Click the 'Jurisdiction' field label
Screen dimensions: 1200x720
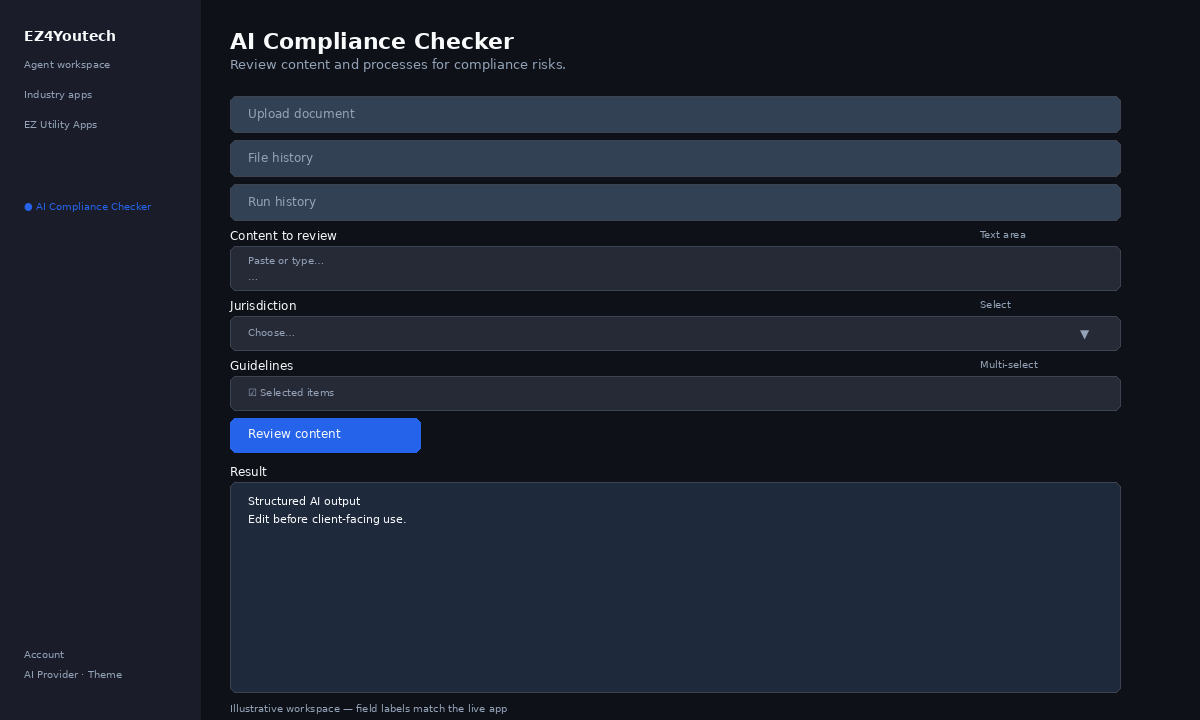click(x=263, y=306)
